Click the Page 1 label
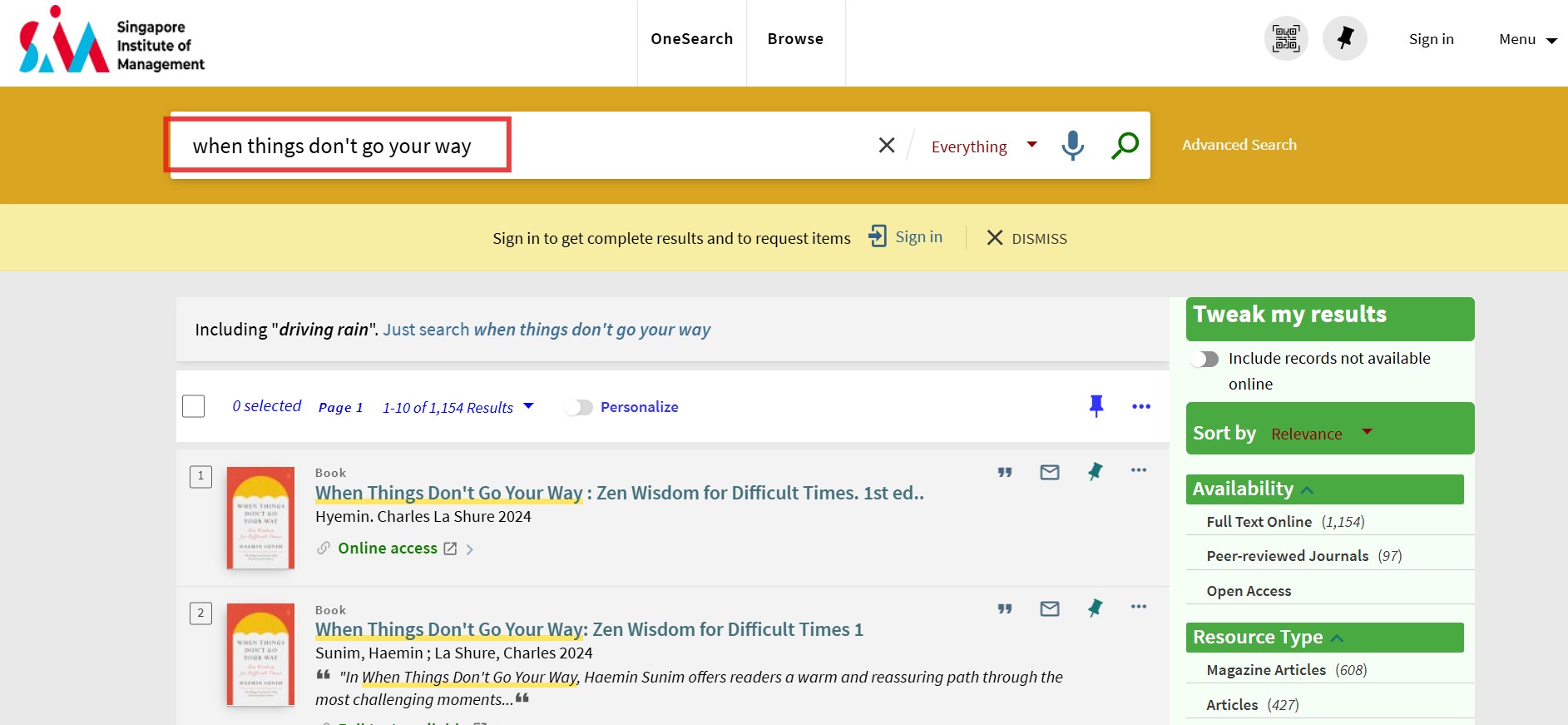The image size is (1568, 725). click(x=340, y=407)
